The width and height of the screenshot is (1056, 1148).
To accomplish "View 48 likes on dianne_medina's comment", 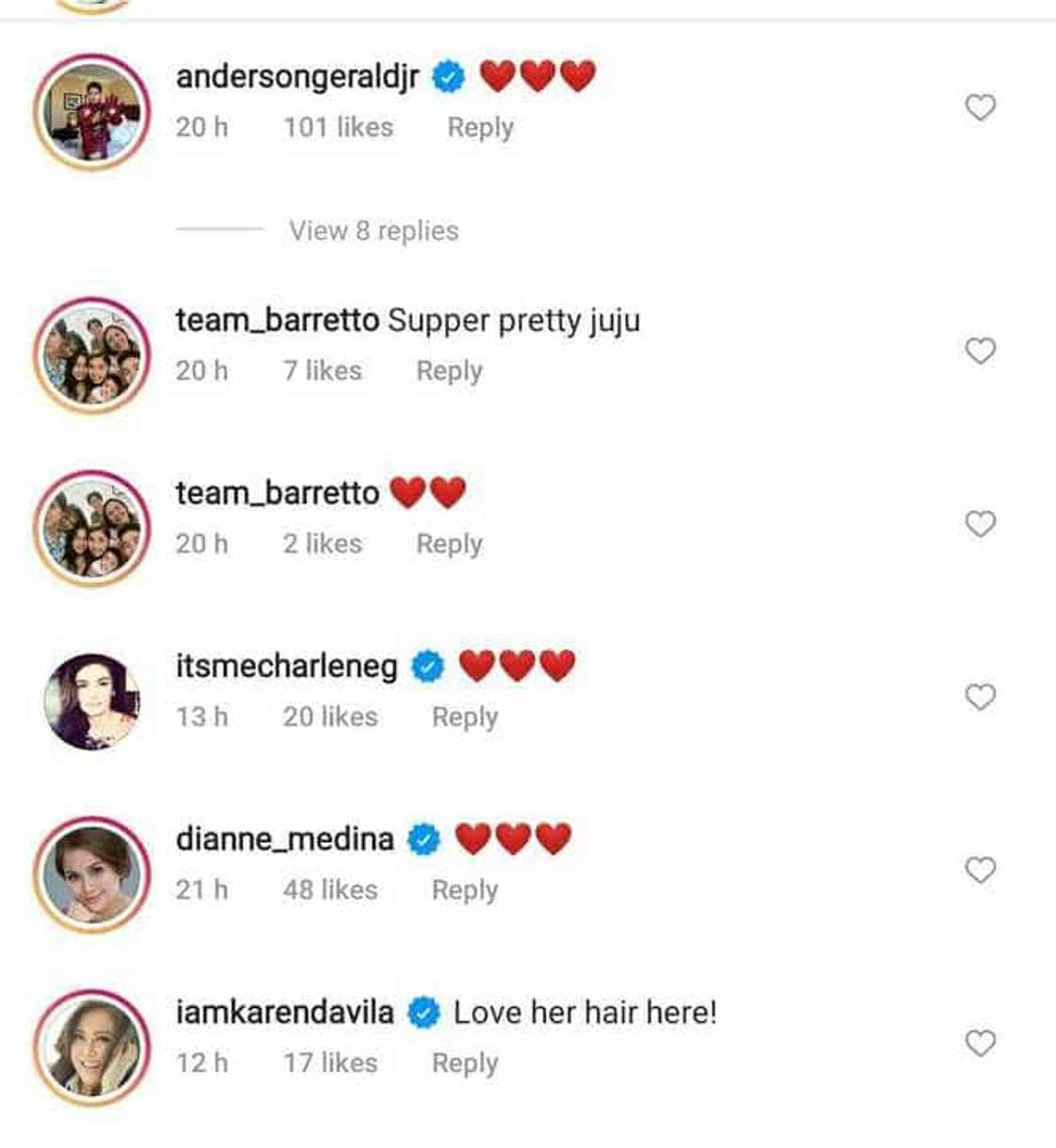I will pyautogui.click(x=330, y=890).
